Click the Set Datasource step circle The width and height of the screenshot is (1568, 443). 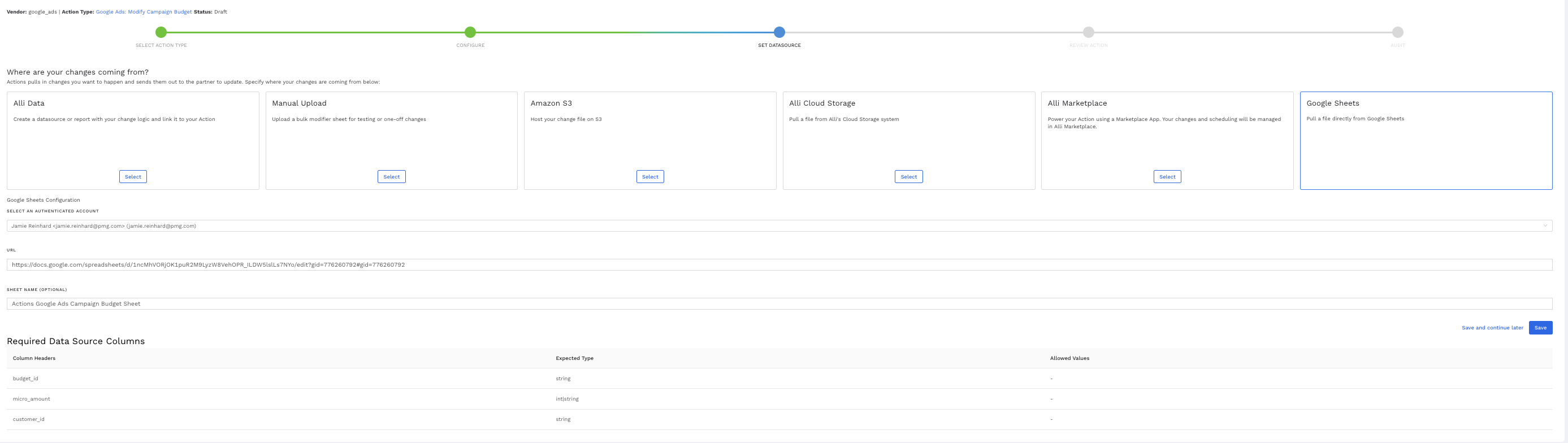point(779,32)
